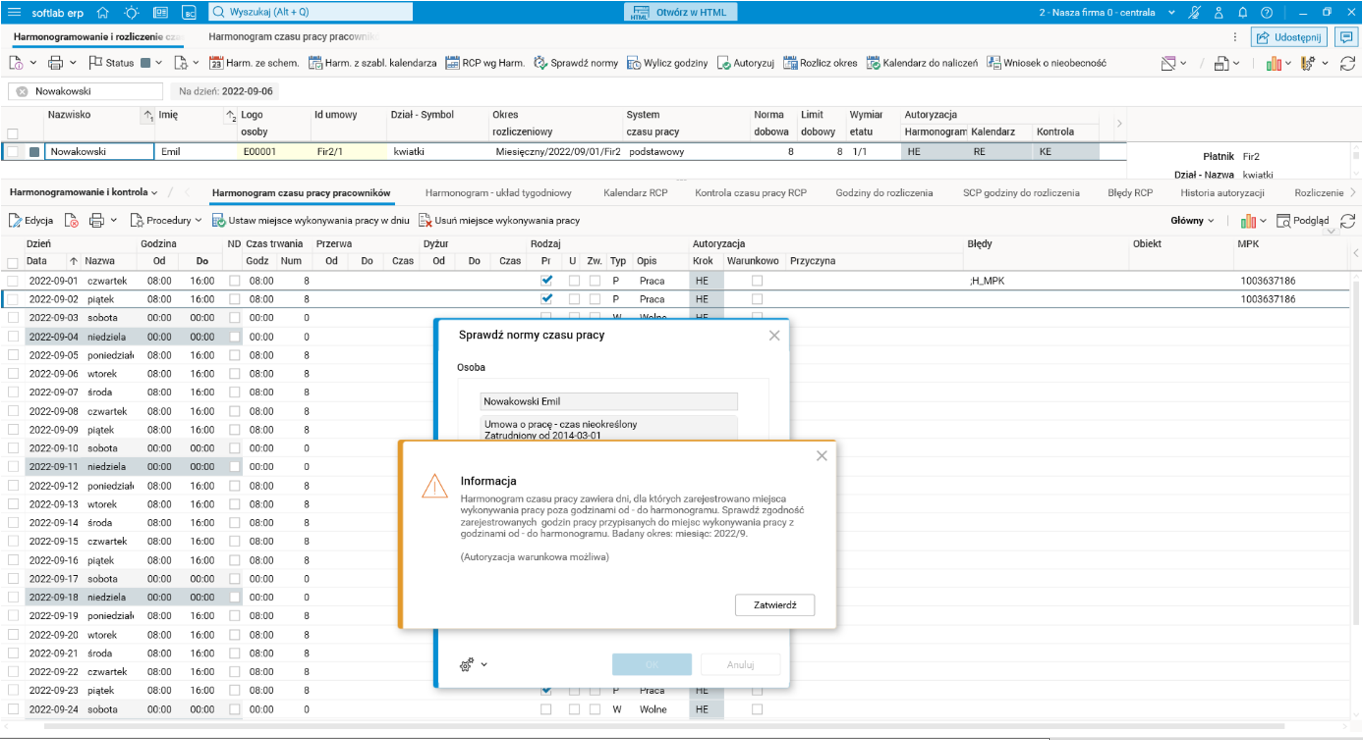Click Ustaw miejsce wykonywania pracy w dniu

click(x=310, y=220)
